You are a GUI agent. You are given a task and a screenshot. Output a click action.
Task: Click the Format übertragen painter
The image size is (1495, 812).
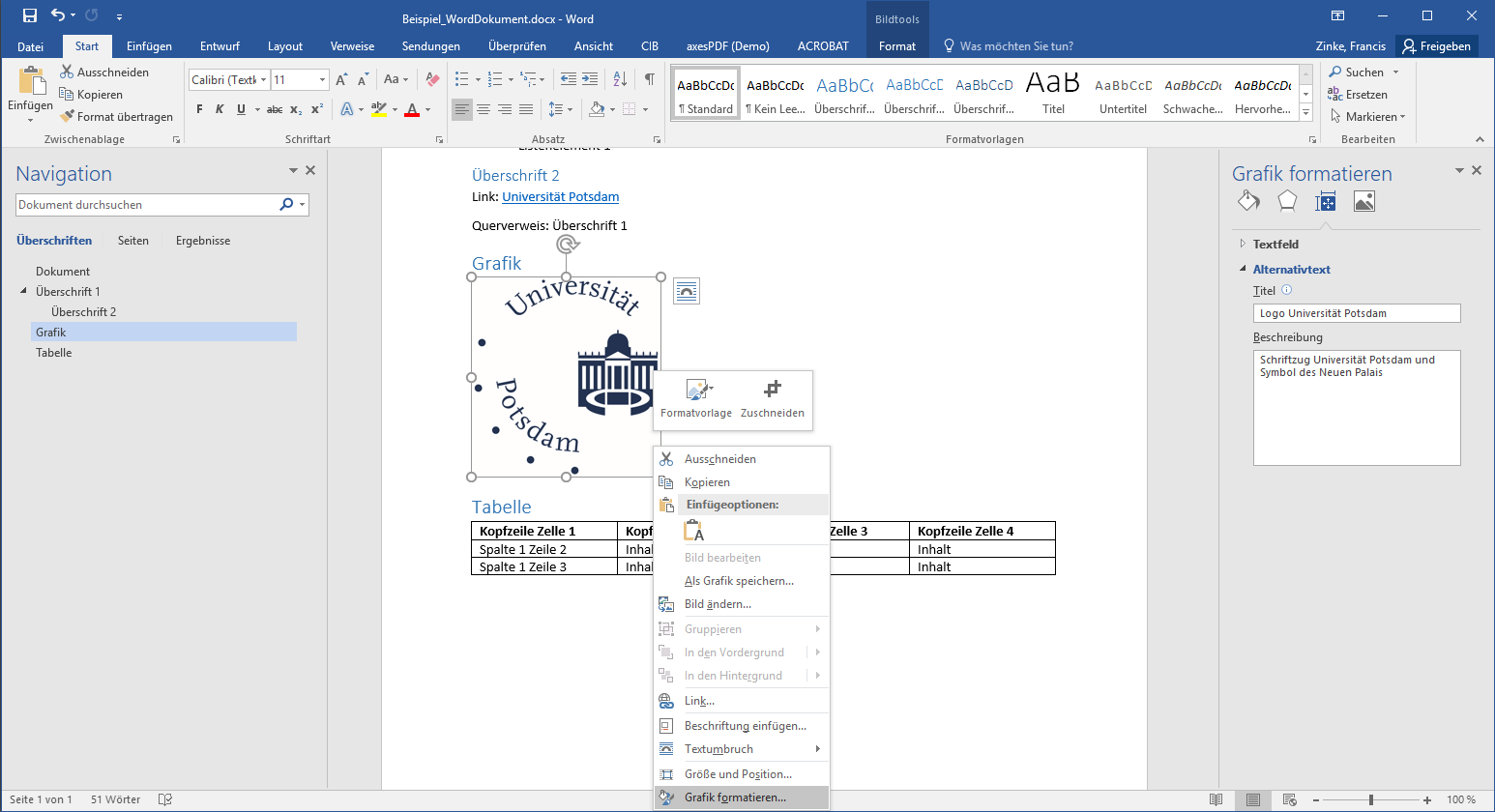click(x=116, y=117)
